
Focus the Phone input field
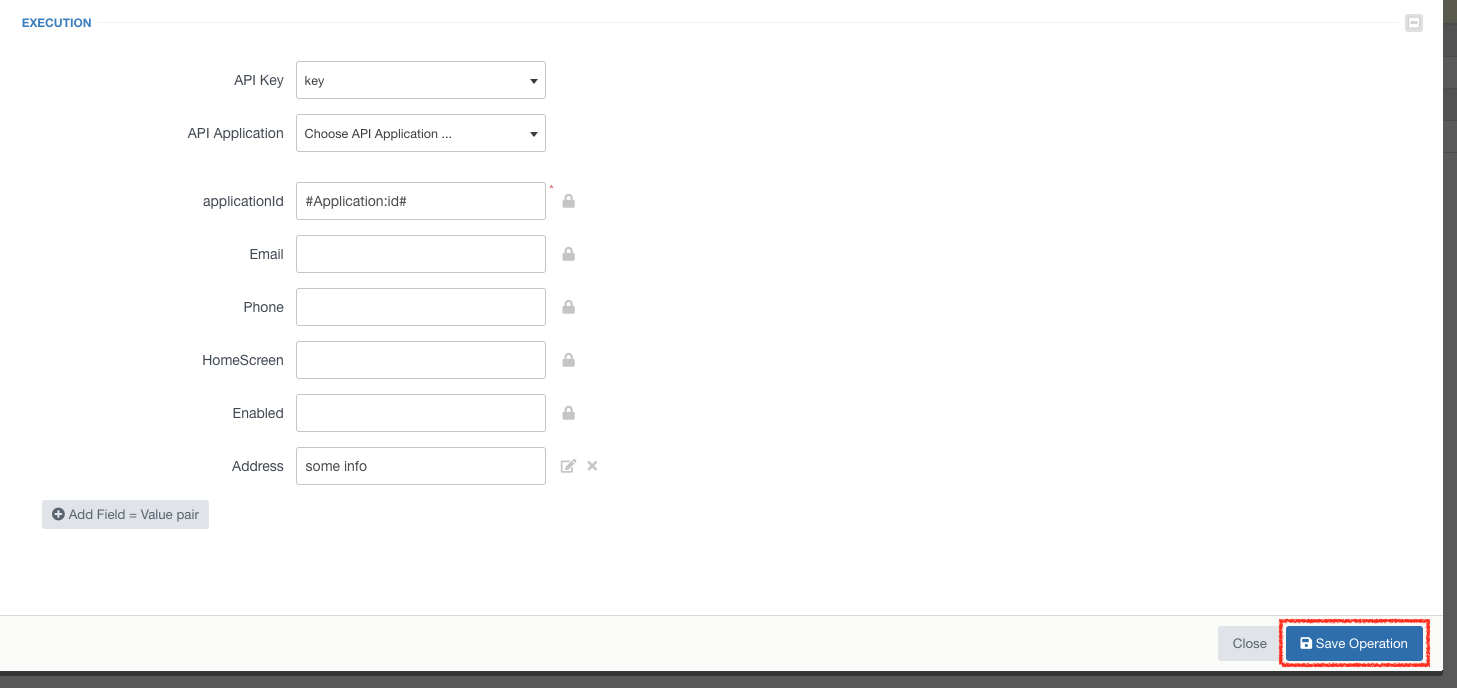point(421,307)
